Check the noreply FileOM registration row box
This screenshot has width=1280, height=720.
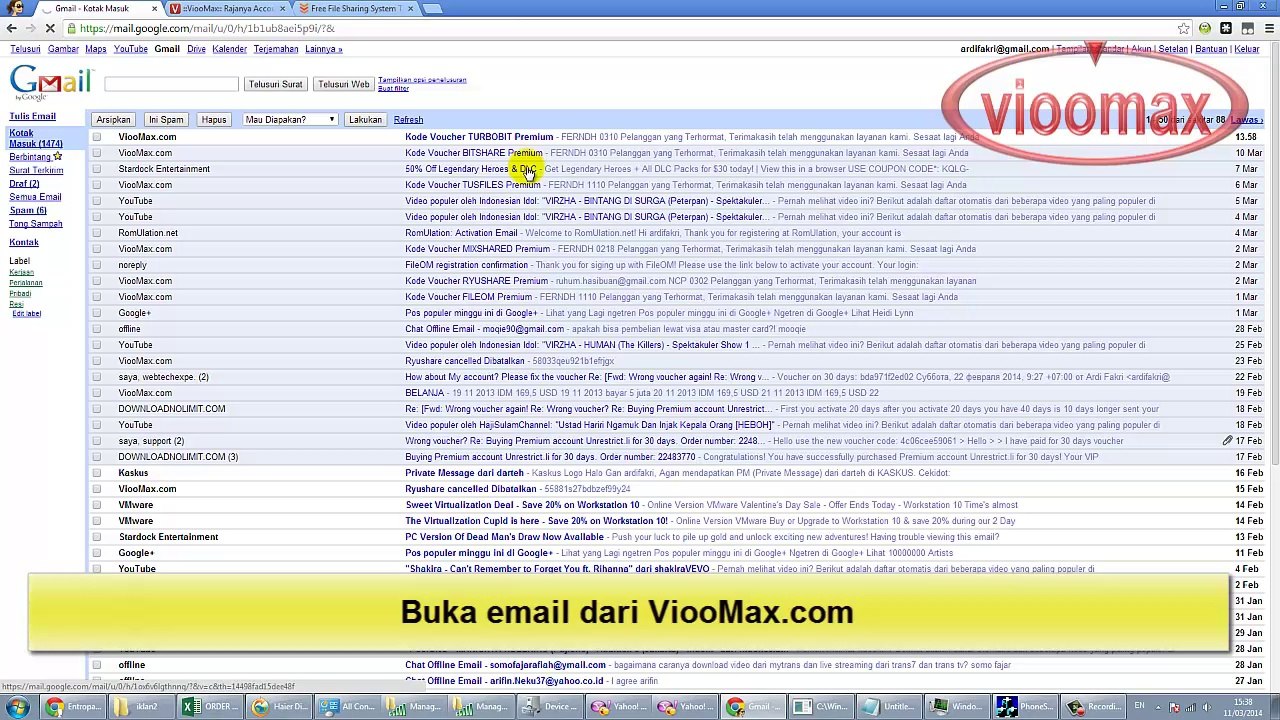[x=97, y=265]
